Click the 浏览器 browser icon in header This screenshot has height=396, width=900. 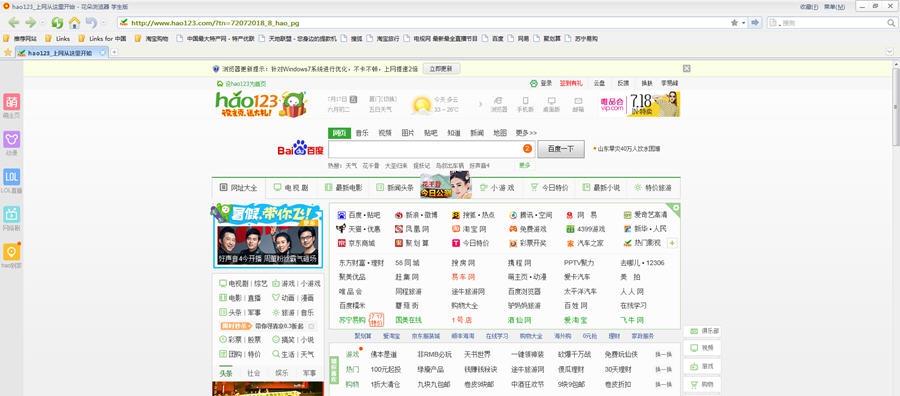[498, 104]
